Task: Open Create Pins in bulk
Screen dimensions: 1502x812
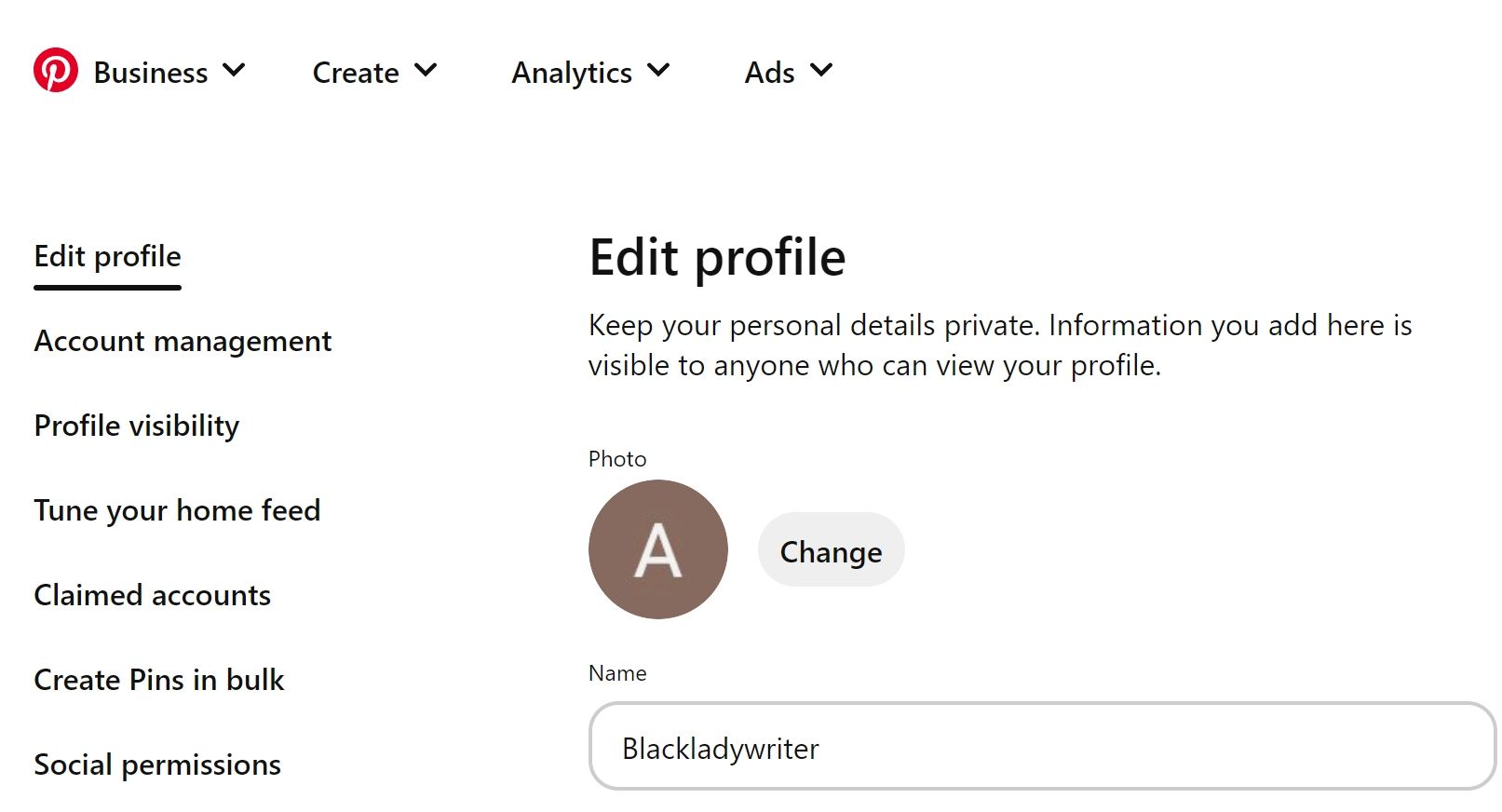Action: [159, 680]
